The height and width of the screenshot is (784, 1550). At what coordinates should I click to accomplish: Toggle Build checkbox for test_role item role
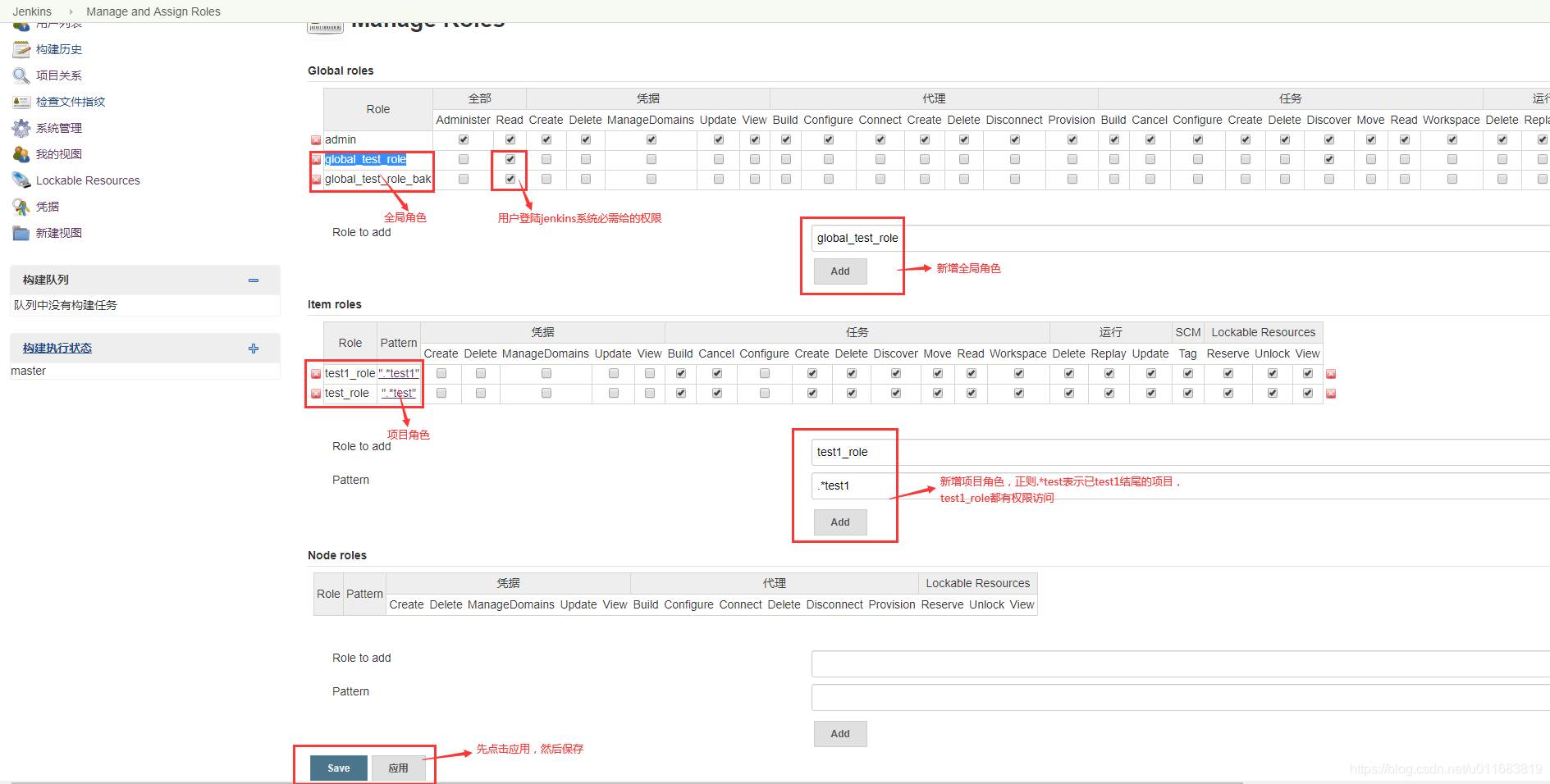click(681, 393)
